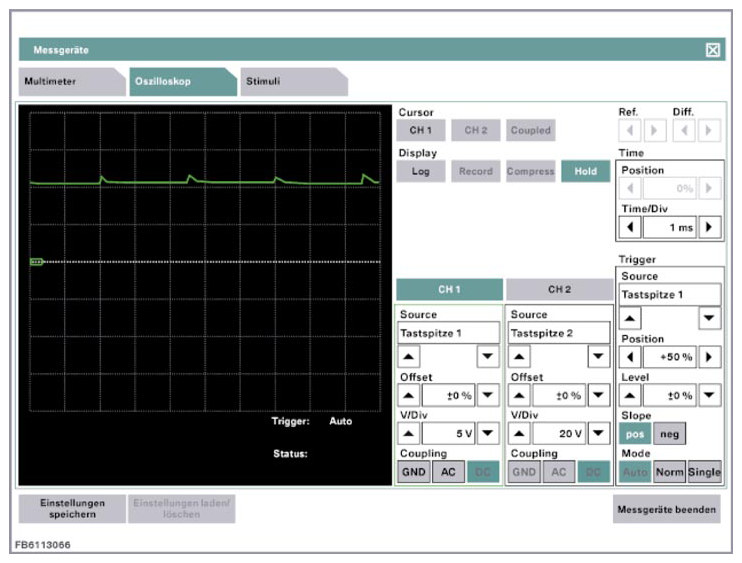Increase CH 2 V/Div with up arrow
The image size is (742, 563).
(x=519, y=433)
